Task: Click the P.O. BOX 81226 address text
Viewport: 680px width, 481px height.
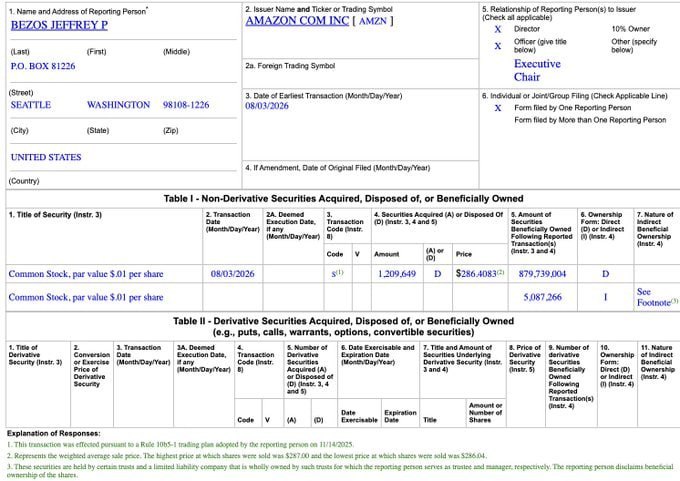Action: click(43, 66)
